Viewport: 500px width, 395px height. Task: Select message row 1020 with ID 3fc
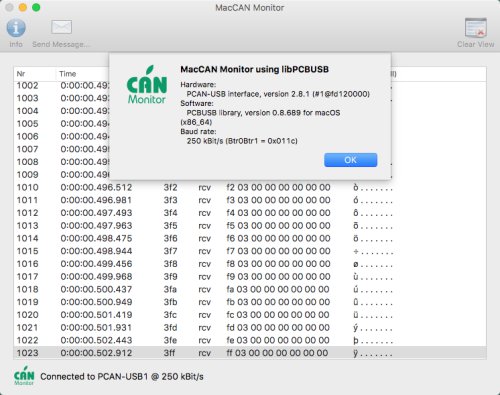tap(250, 315)
